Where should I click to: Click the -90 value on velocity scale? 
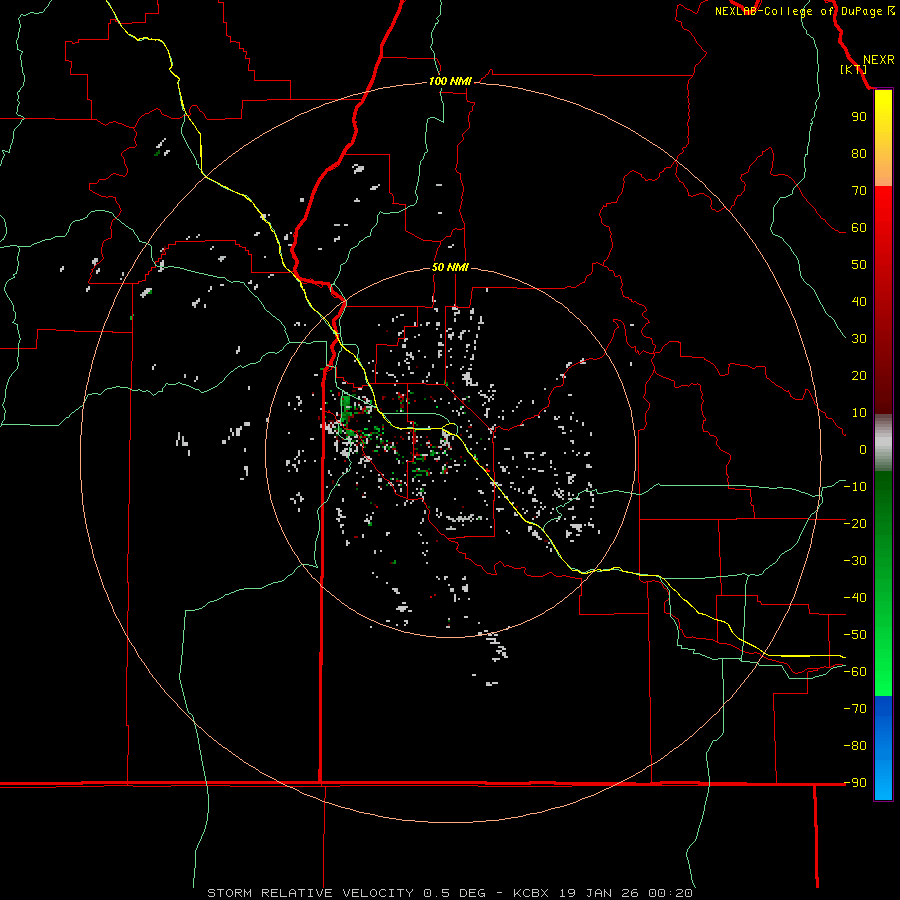(x=855, y=783)
